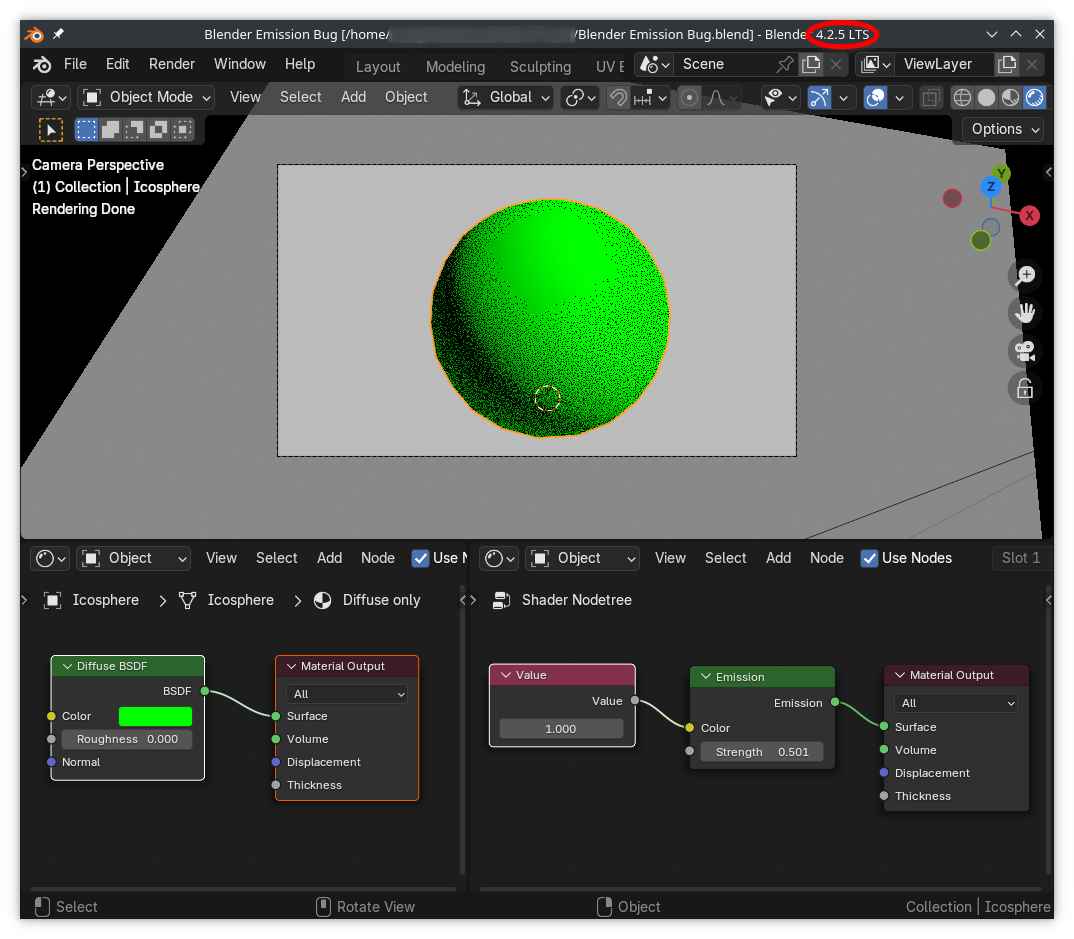Toggle camera lock to view padlock
This screenshot has height=939, width=1074.
point(1025,389)
